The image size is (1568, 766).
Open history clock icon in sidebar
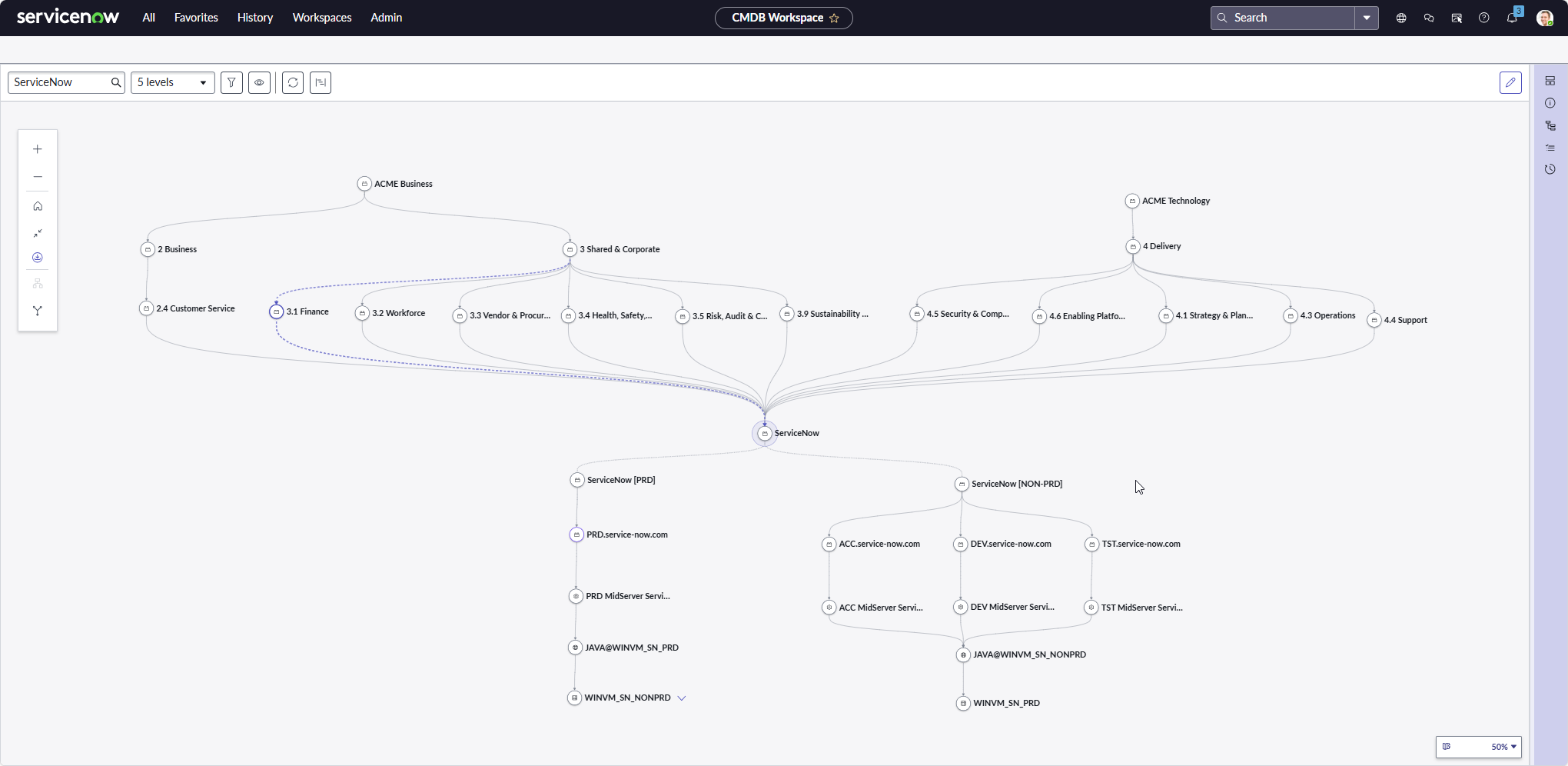(1550, 169)
